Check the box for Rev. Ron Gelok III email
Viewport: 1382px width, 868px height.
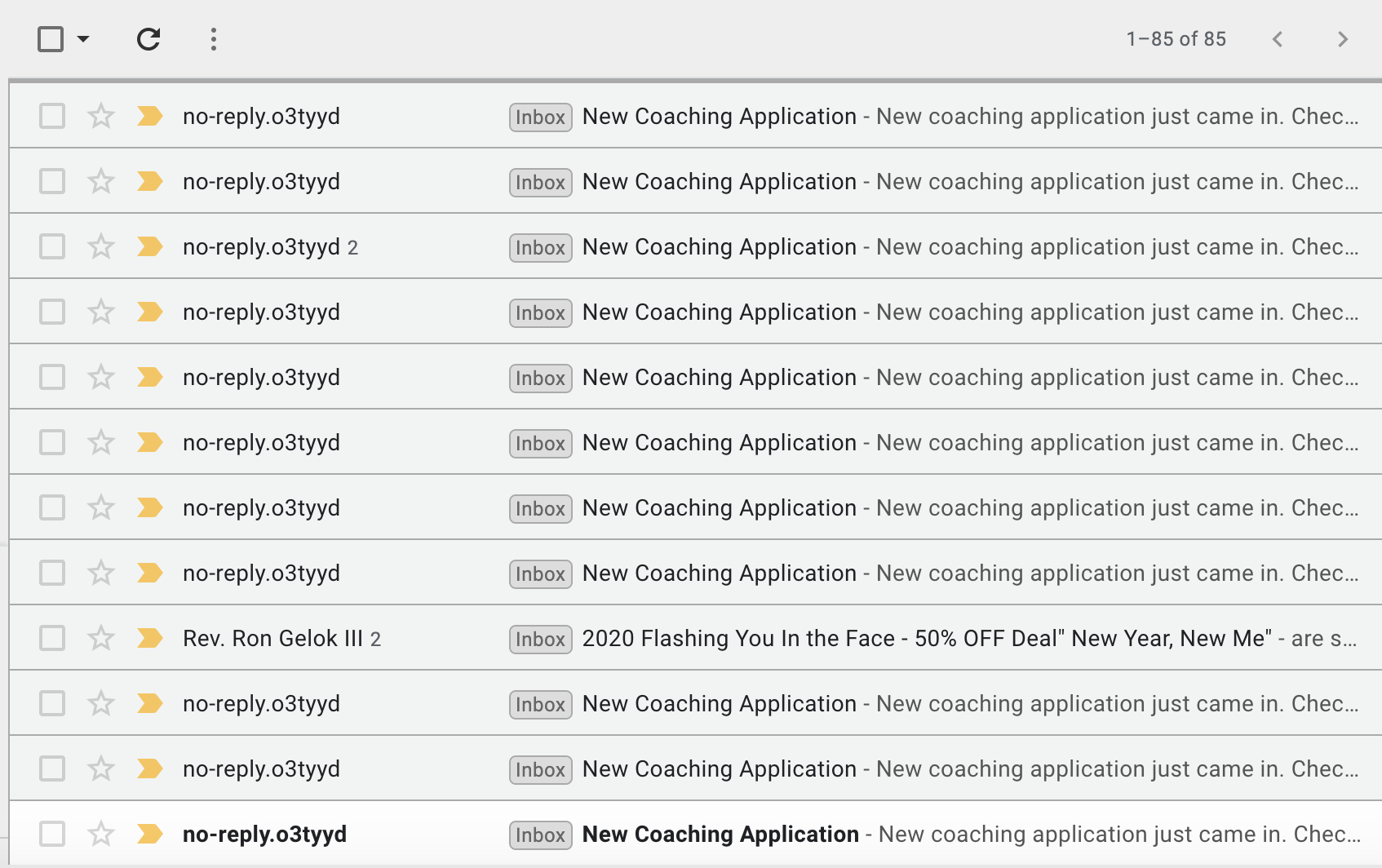pyautogui.click(x=52, y=638)
